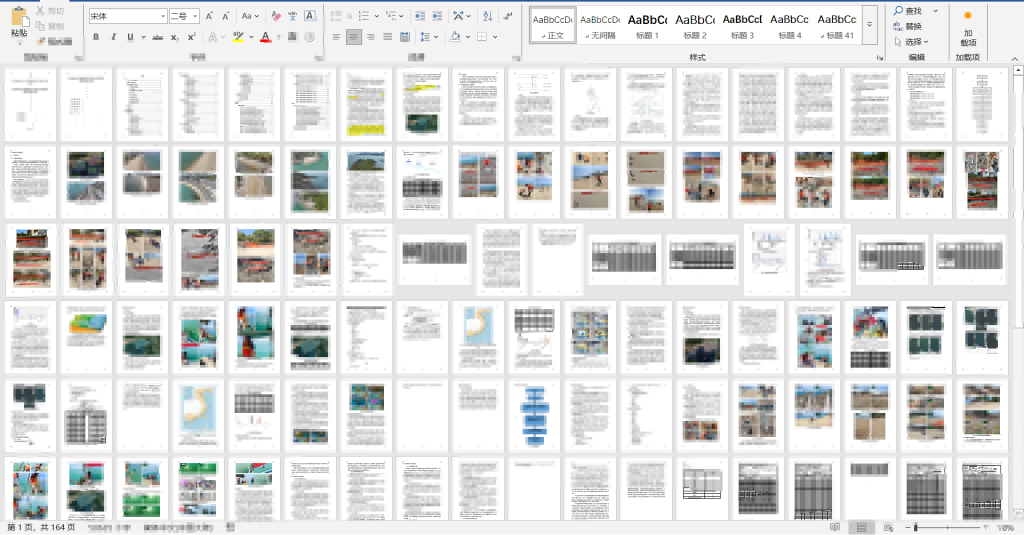Increase paragraph indent
Image resolution: width=1024 pixels, height=535 pixels.
click(437, 16)
